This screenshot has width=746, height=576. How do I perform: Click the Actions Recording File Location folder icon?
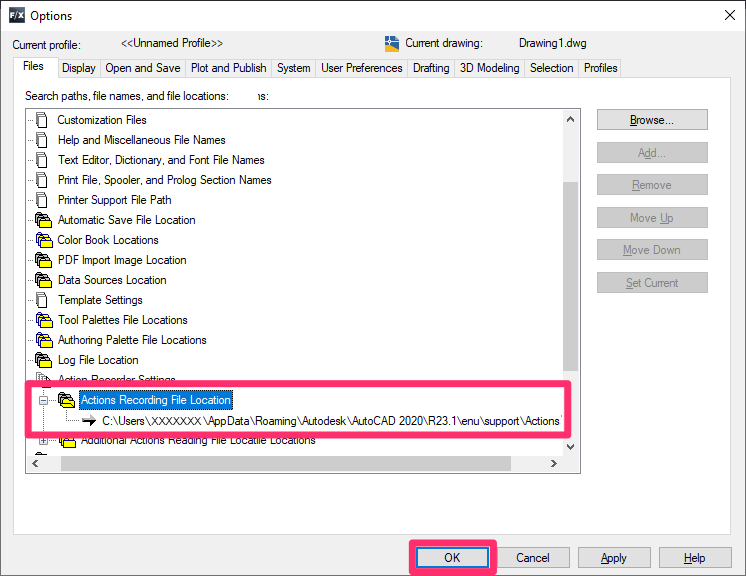pyautogui.click(x=66, y=400)
